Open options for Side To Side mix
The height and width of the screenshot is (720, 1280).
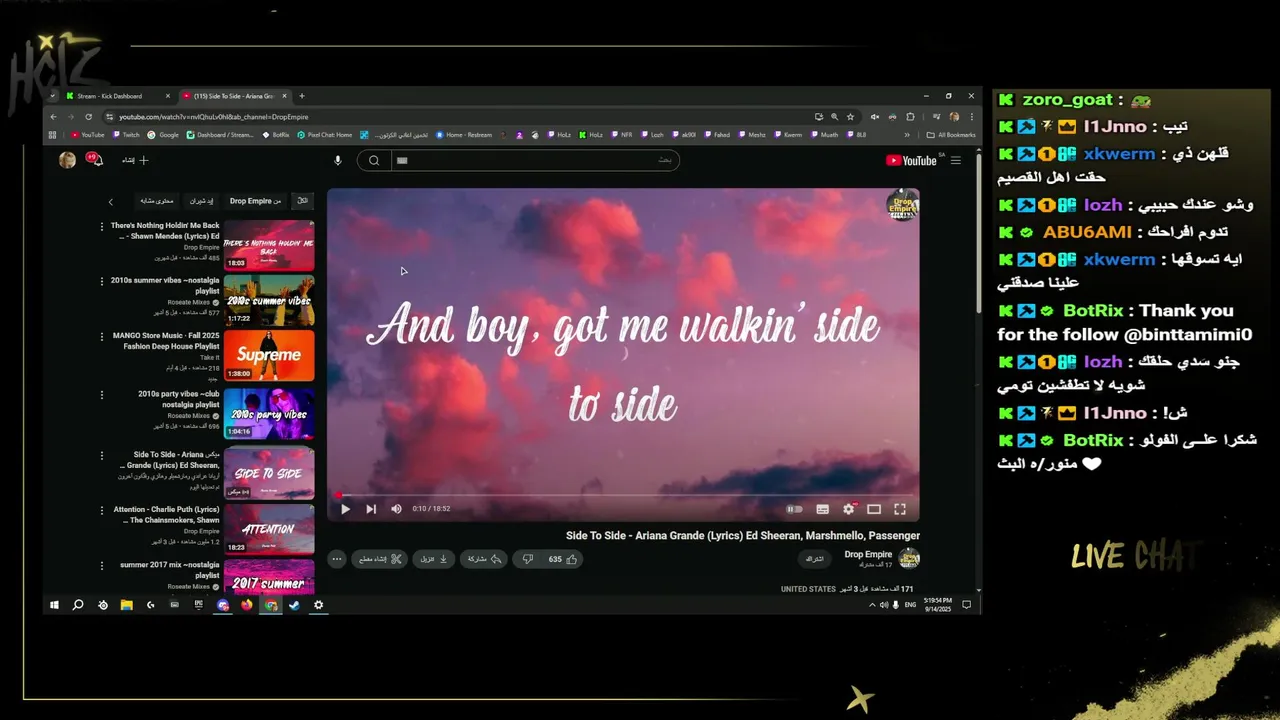(x=101, y=455)
